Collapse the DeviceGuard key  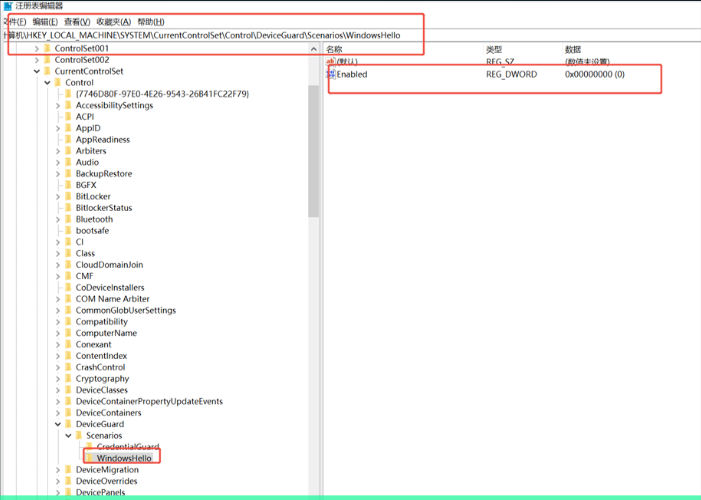[58, 424]
